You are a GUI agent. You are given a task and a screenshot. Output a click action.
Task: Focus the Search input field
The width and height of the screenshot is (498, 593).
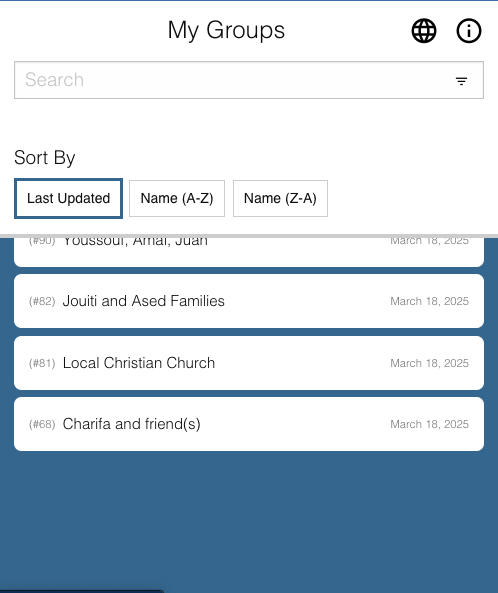[249, 80]
